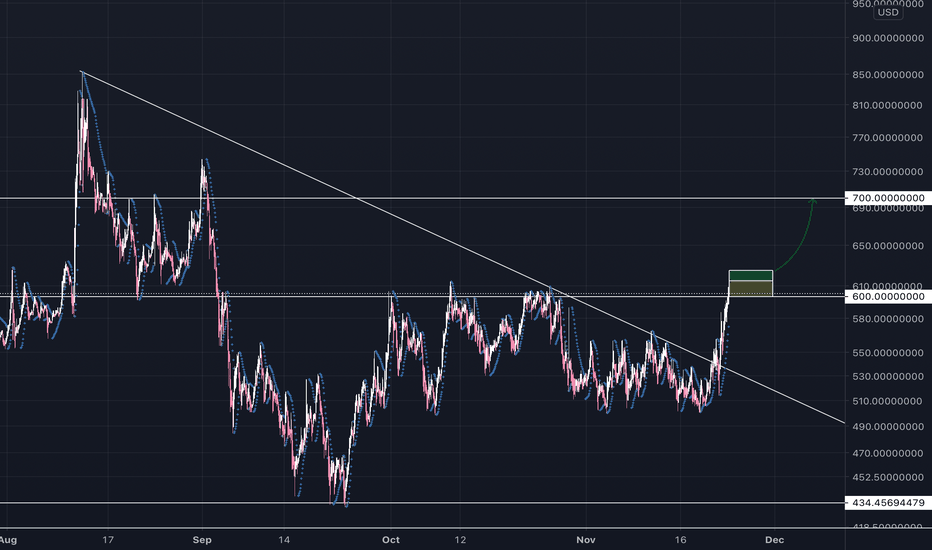Click the 17 date label on time axis
This screenshot has height=550, width=932.
click(x=108, y=540)
